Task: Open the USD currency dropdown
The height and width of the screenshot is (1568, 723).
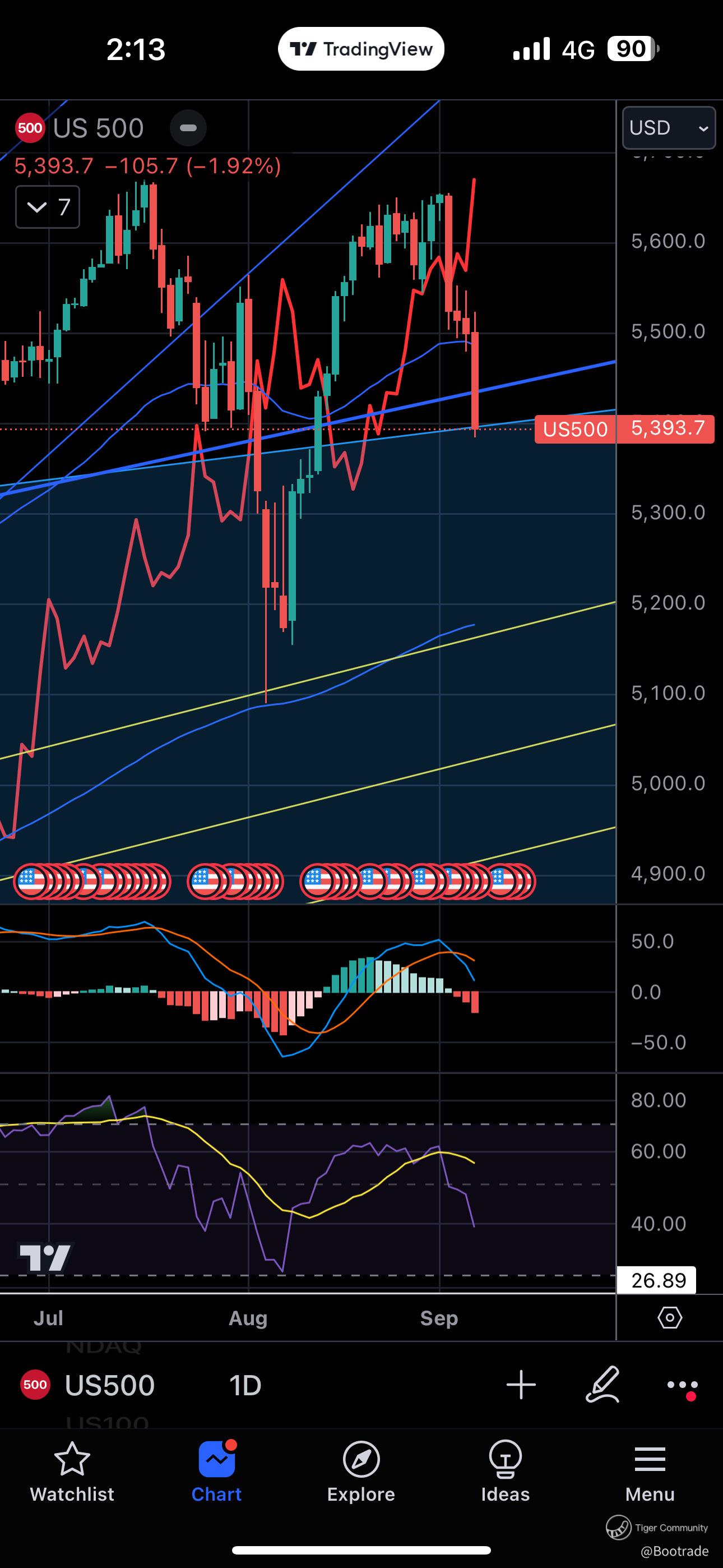Action: pos(669,128)
